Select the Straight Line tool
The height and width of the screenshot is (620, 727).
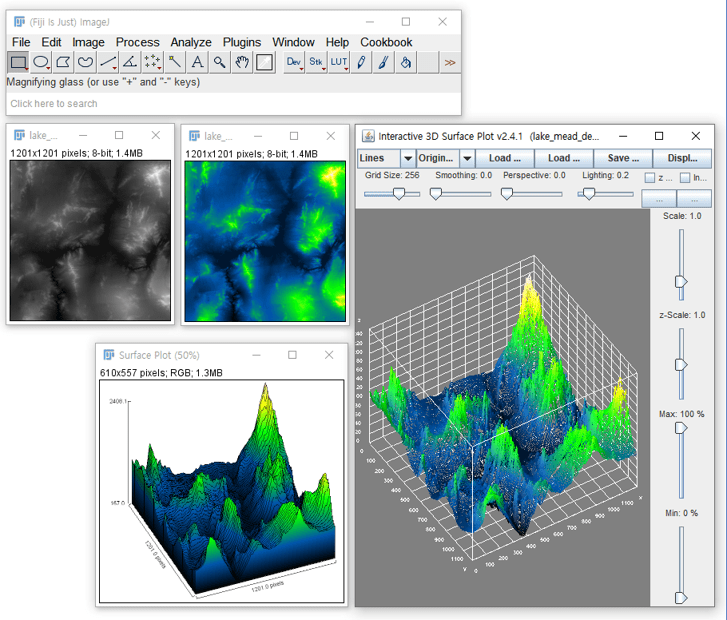[x=108, y=62]
